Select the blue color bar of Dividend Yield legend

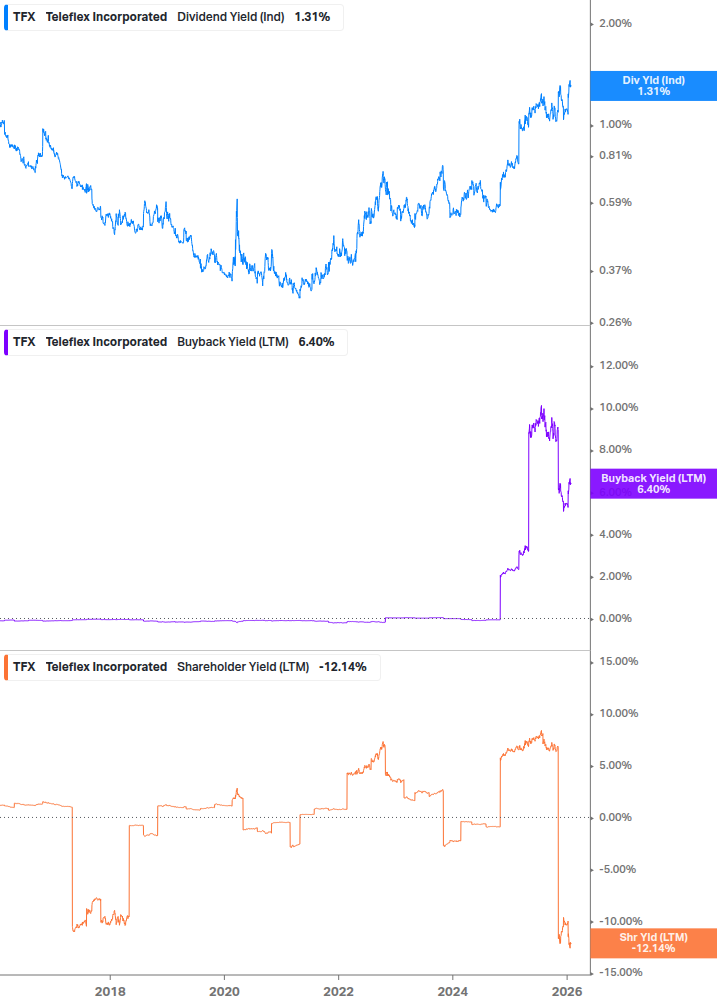(6, 17)
